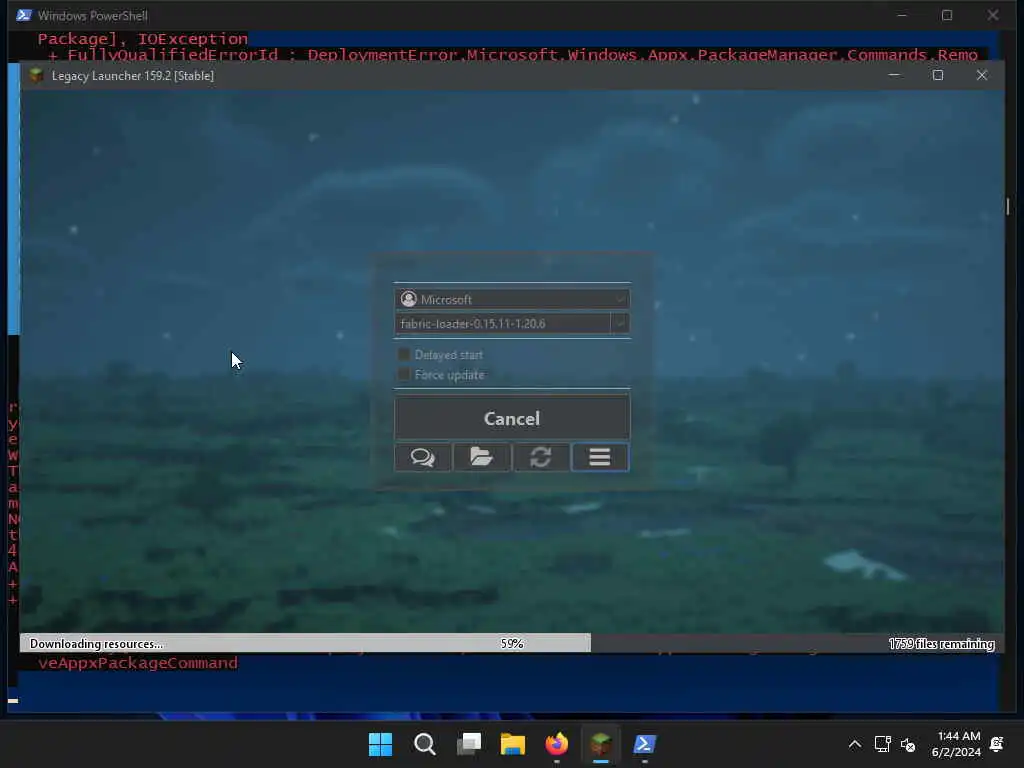Maximize the Windows PowerShell window
Screen dimensions: 1024x768
[x=947, y=15]
